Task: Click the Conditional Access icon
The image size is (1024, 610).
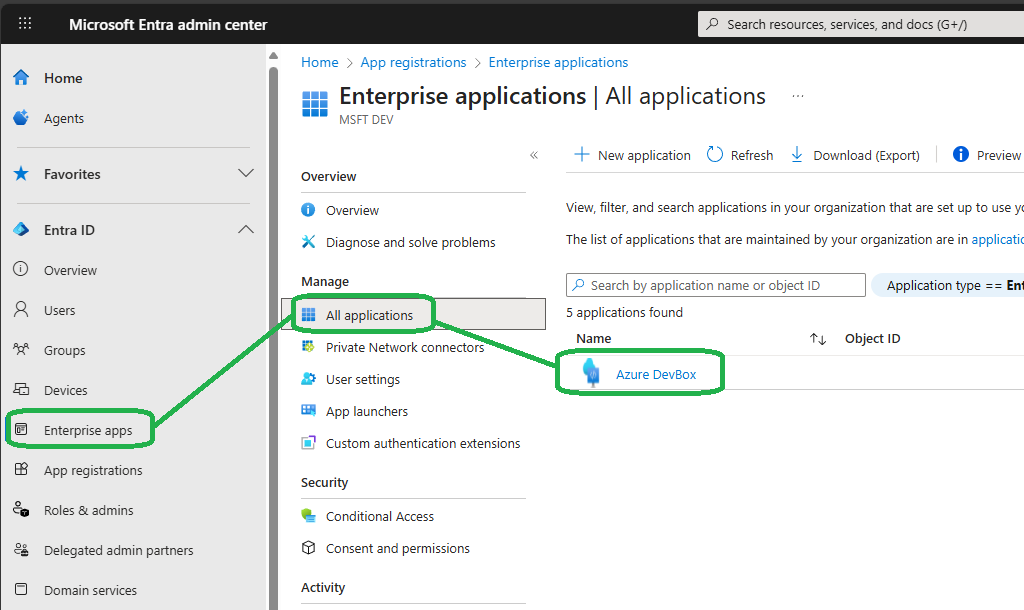Action: tap(308, 516)
